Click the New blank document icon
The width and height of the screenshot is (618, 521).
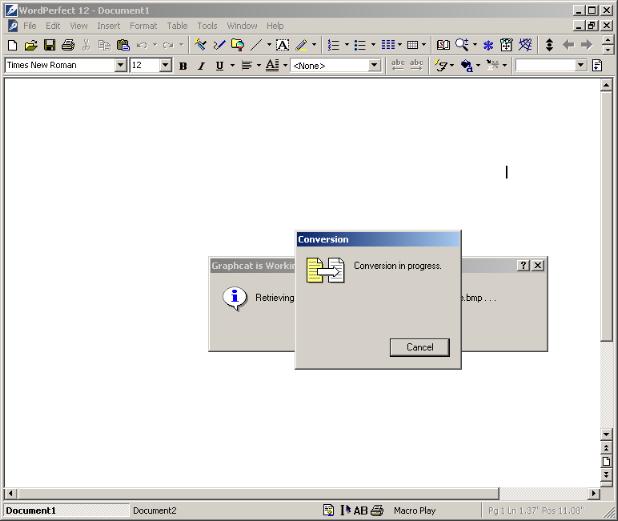point(12,45)
